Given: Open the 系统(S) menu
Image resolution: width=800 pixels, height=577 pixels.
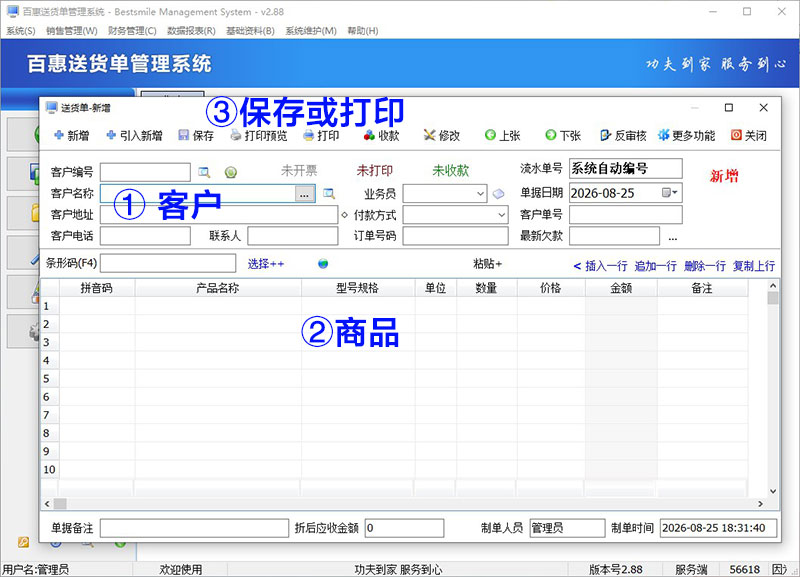Looking at the screenshot, I should (21, 31).
